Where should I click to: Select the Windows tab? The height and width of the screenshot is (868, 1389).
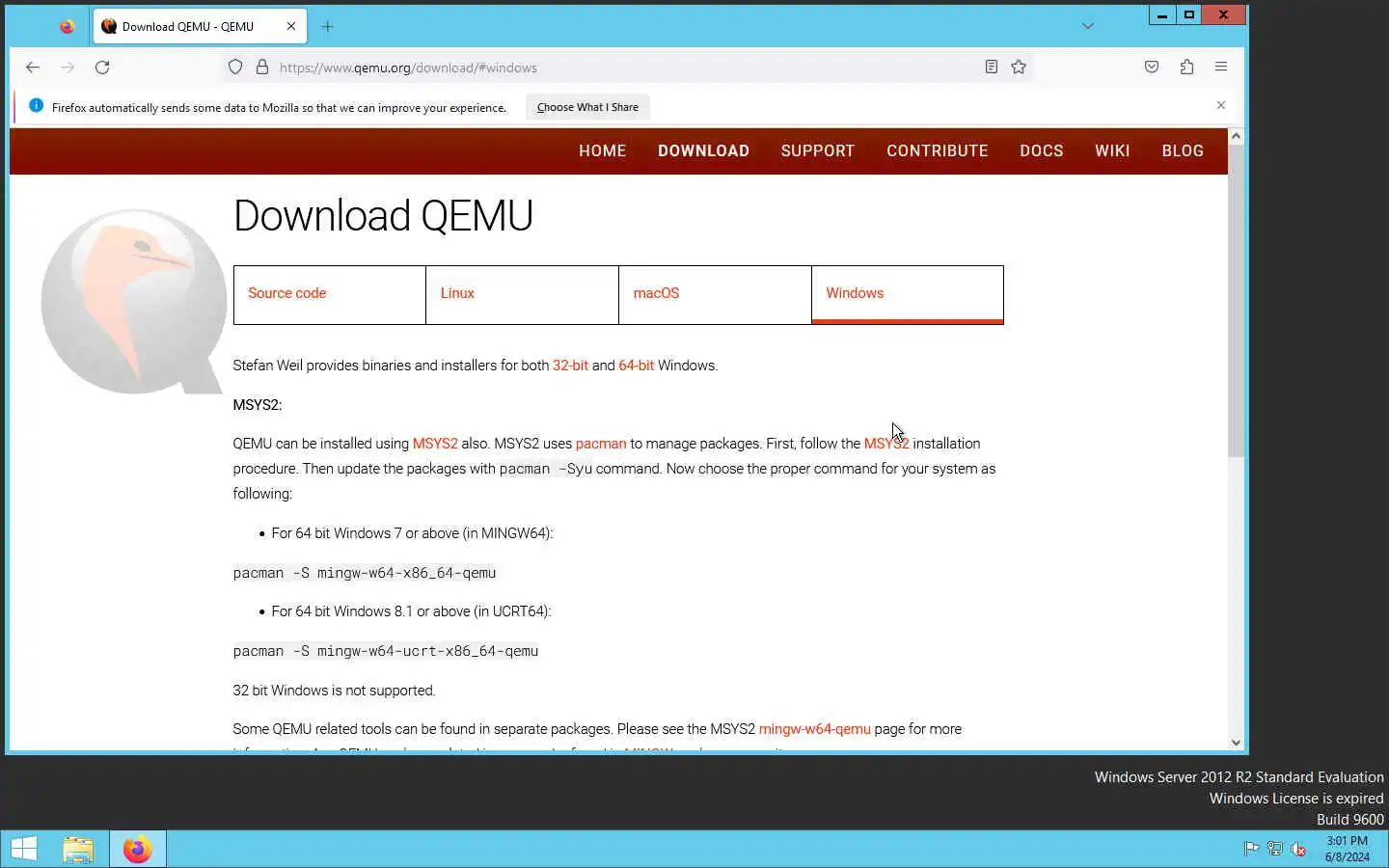(908, 294)
